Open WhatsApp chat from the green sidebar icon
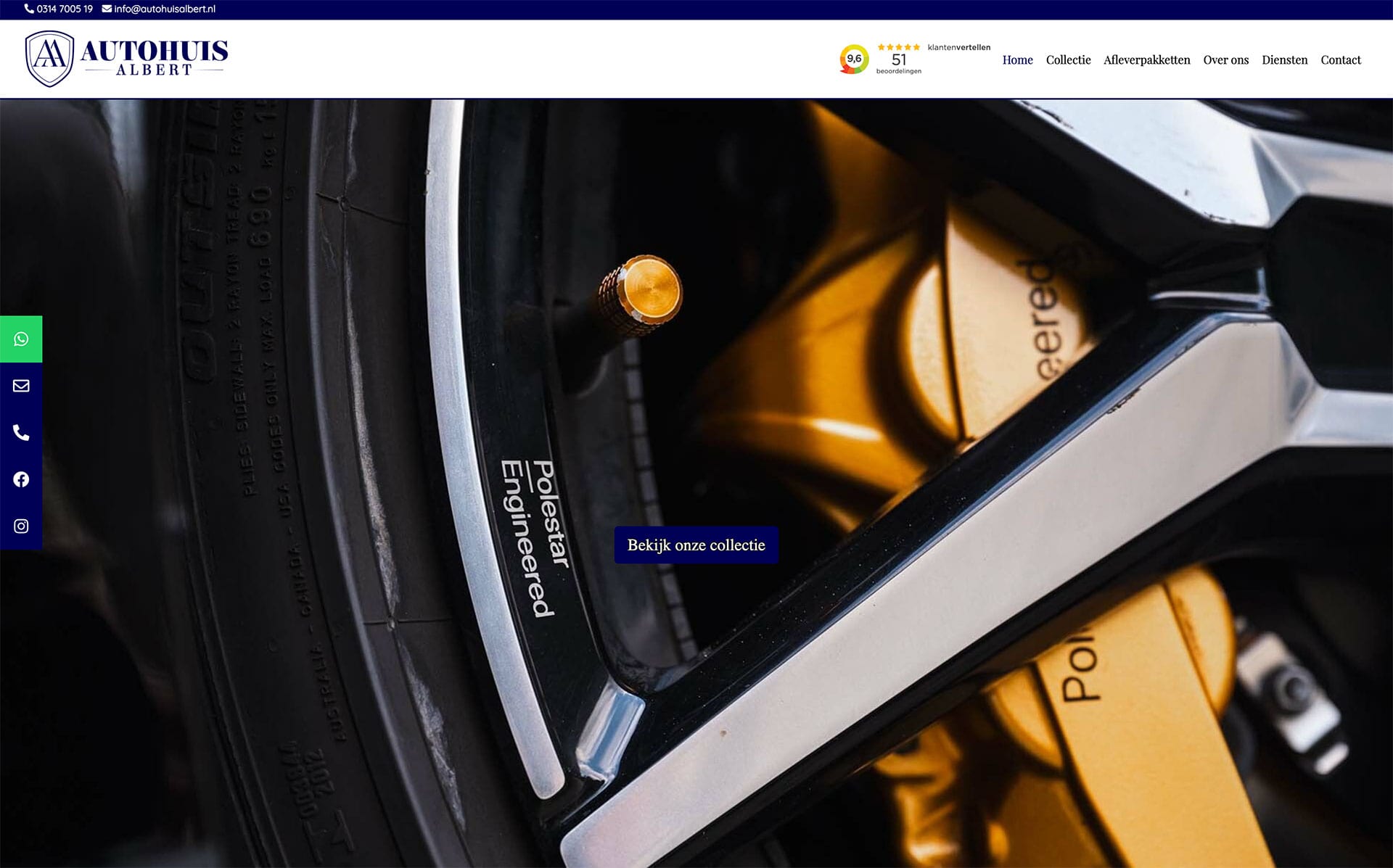This screenshot has width=1393, height=868. tap(21, 339)
